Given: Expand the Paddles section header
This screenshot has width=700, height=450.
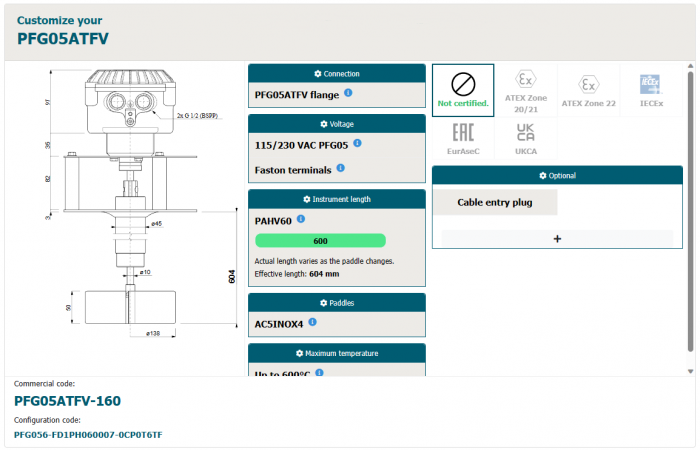Looking at the screenshot, I should [x=336, y=302].
